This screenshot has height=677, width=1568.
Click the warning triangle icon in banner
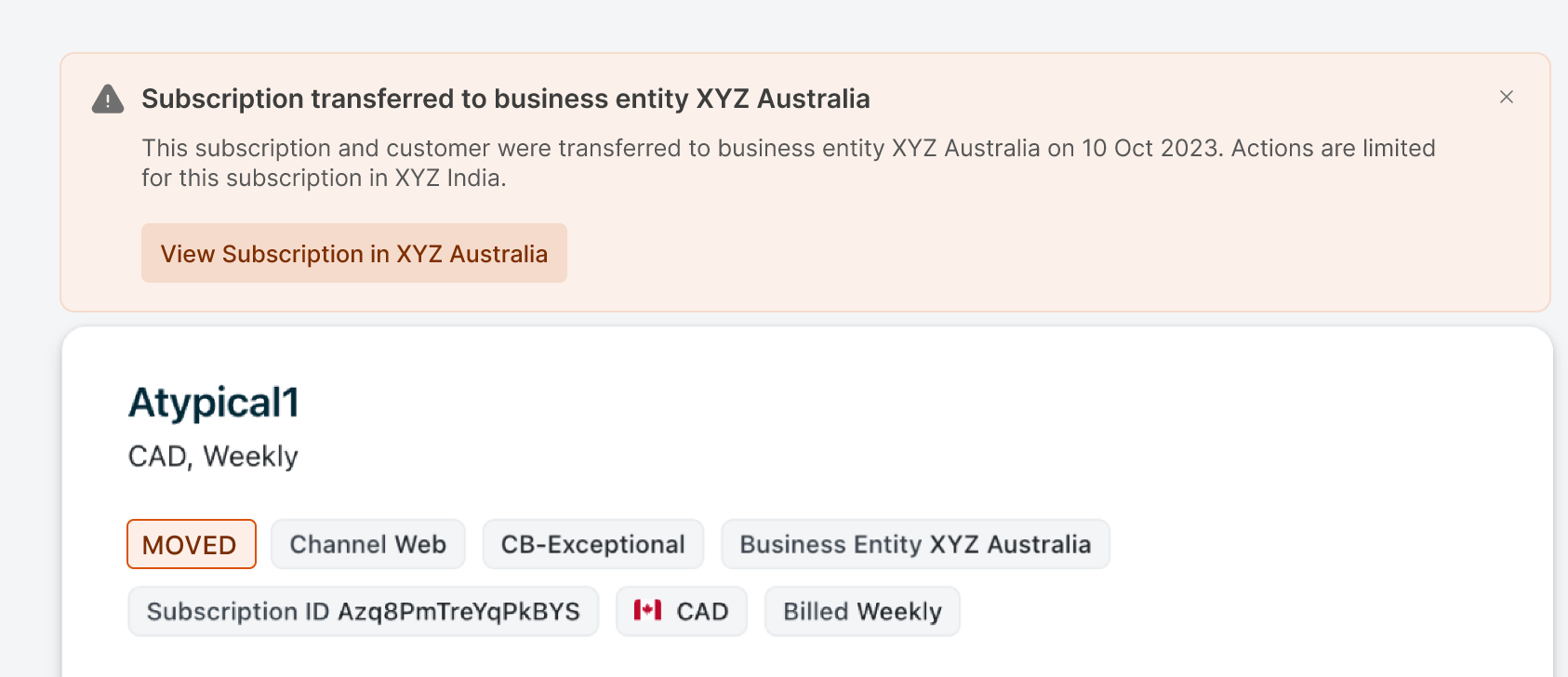108,99
